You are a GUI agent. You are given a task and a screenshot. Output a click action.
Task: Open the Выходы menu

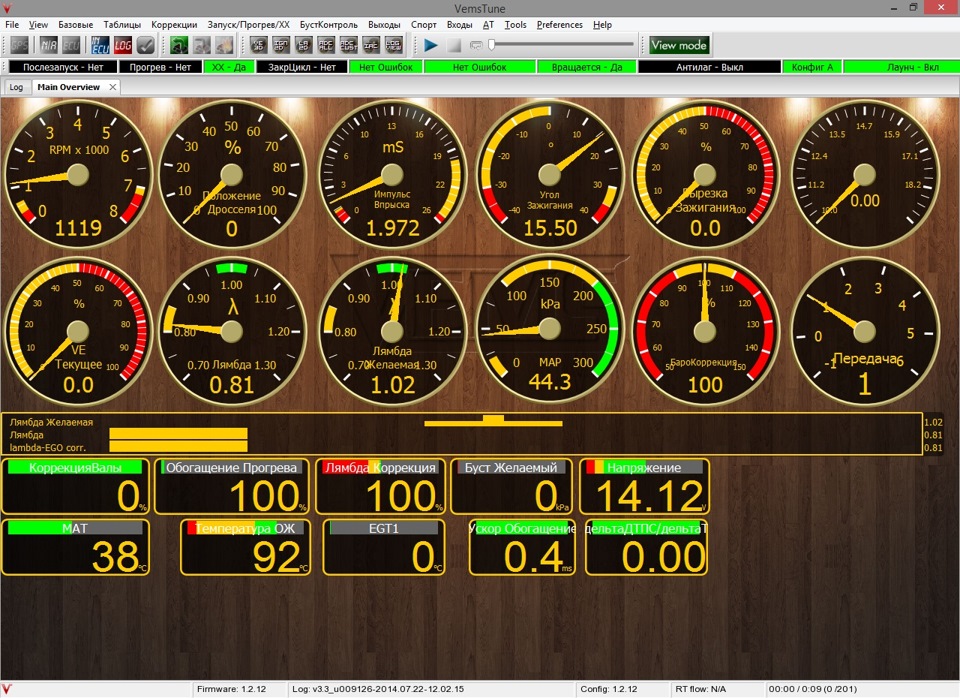click(384, 24)
